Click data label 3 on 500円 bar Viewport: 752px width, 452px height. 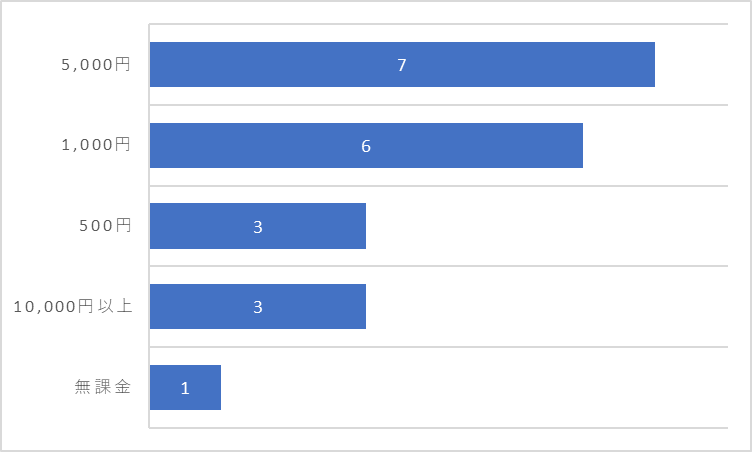(258, 227)
